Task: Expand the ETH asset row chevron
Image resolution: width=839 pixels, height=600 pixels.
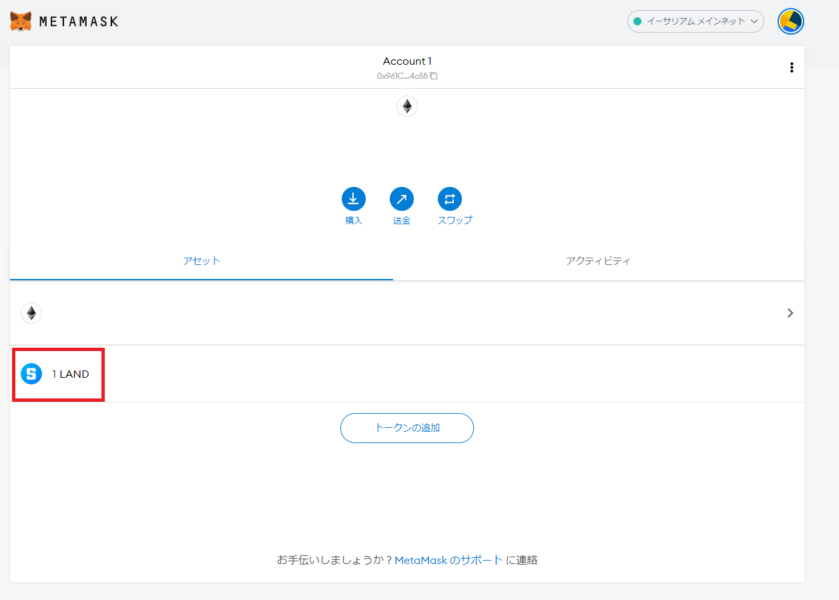Action: coord(790,313)
